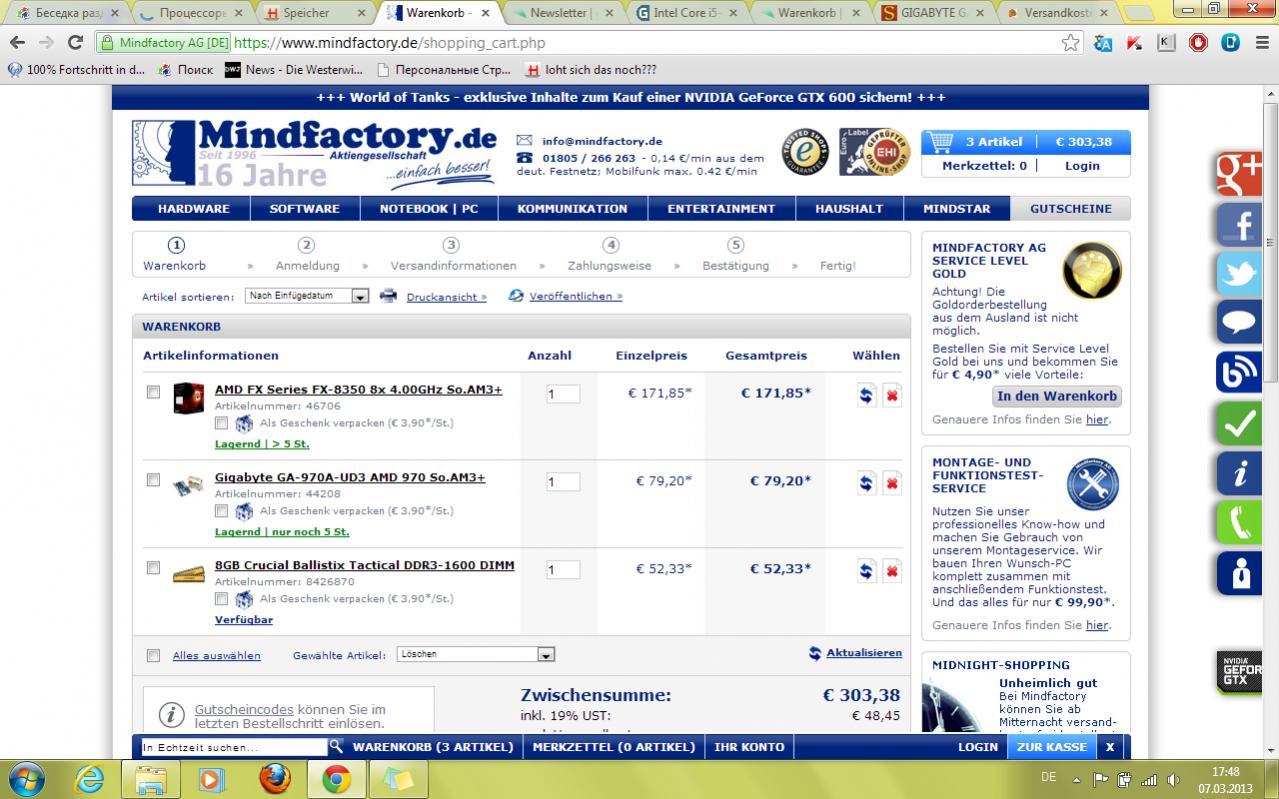Open NOTEBOOK | PC navigation menu
The height and width of the screenshot is (799, 1279).
428,209
